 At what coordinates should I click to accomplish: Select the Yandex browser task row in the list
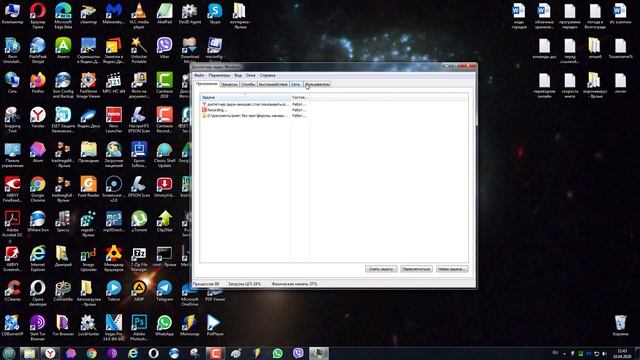pos(254,104)
